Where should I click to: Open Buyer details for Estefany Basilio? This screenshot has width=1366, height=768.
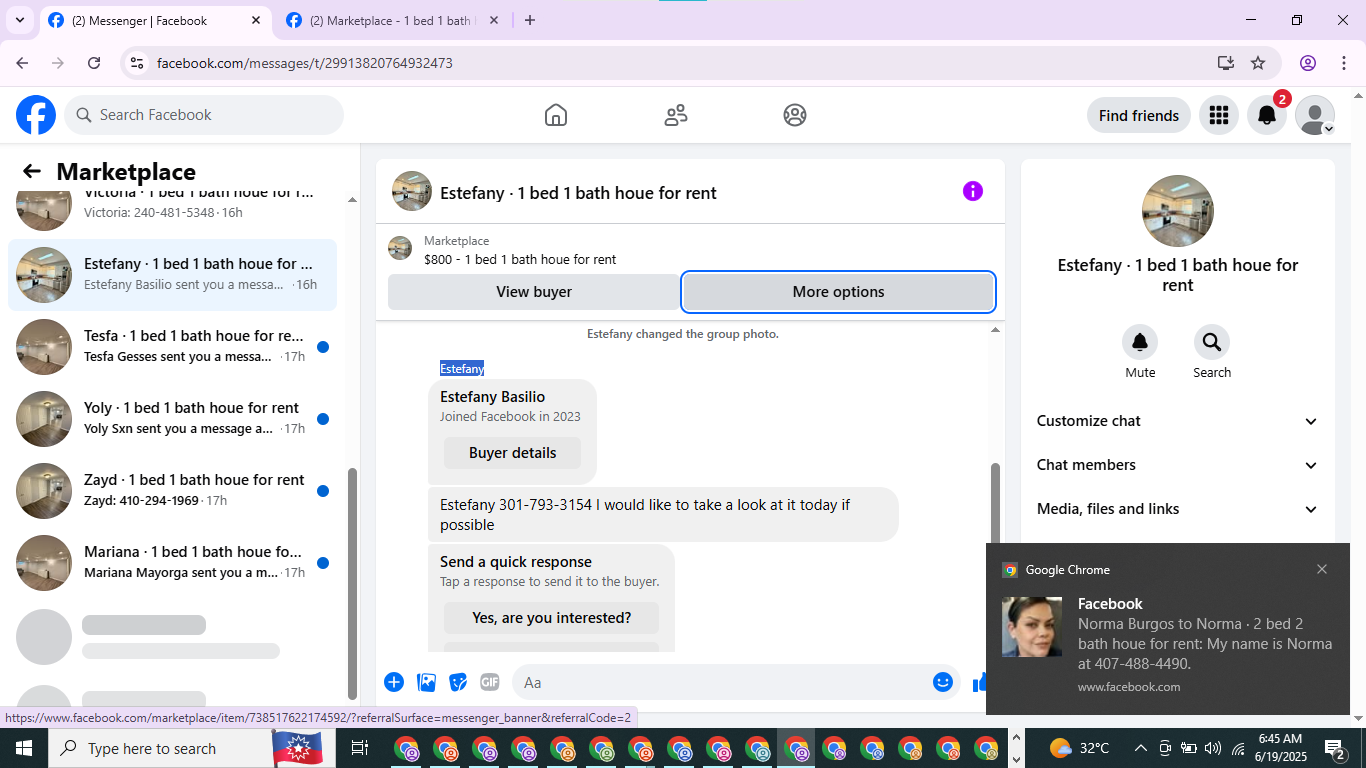pyautogui.click(x=512, y=453)
